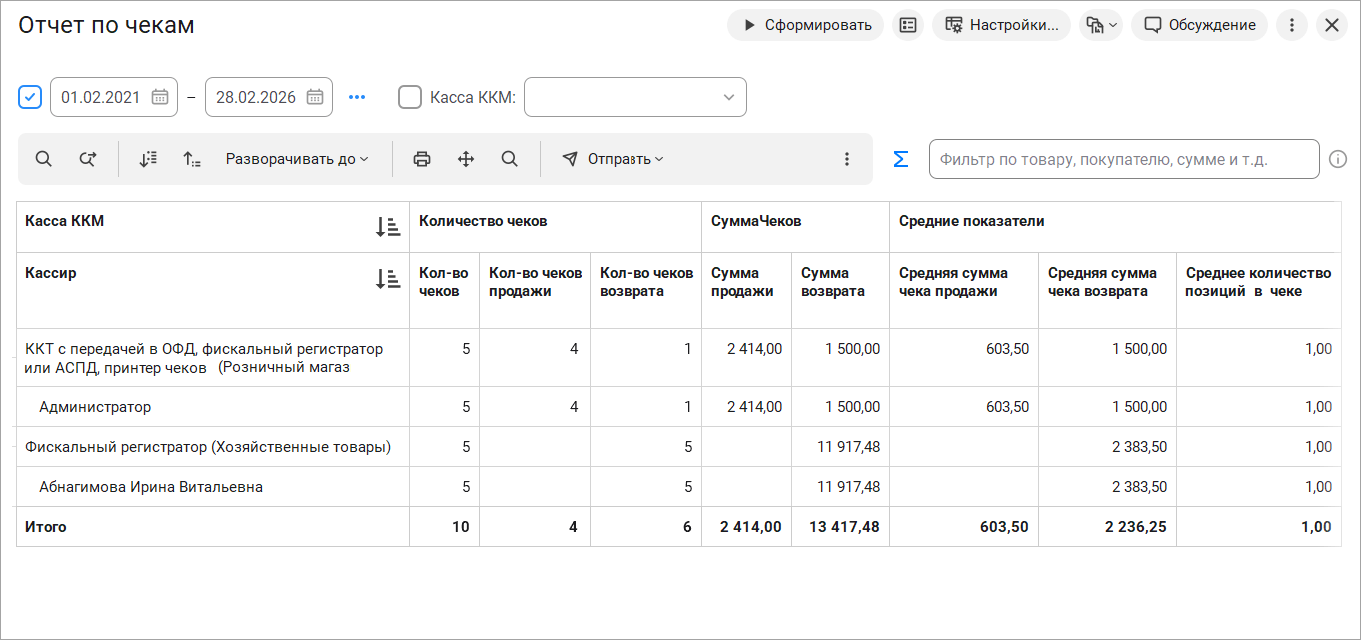Open the Отправить dropdown menu
The image size is (1361, 640).
(x=613, y=159)
